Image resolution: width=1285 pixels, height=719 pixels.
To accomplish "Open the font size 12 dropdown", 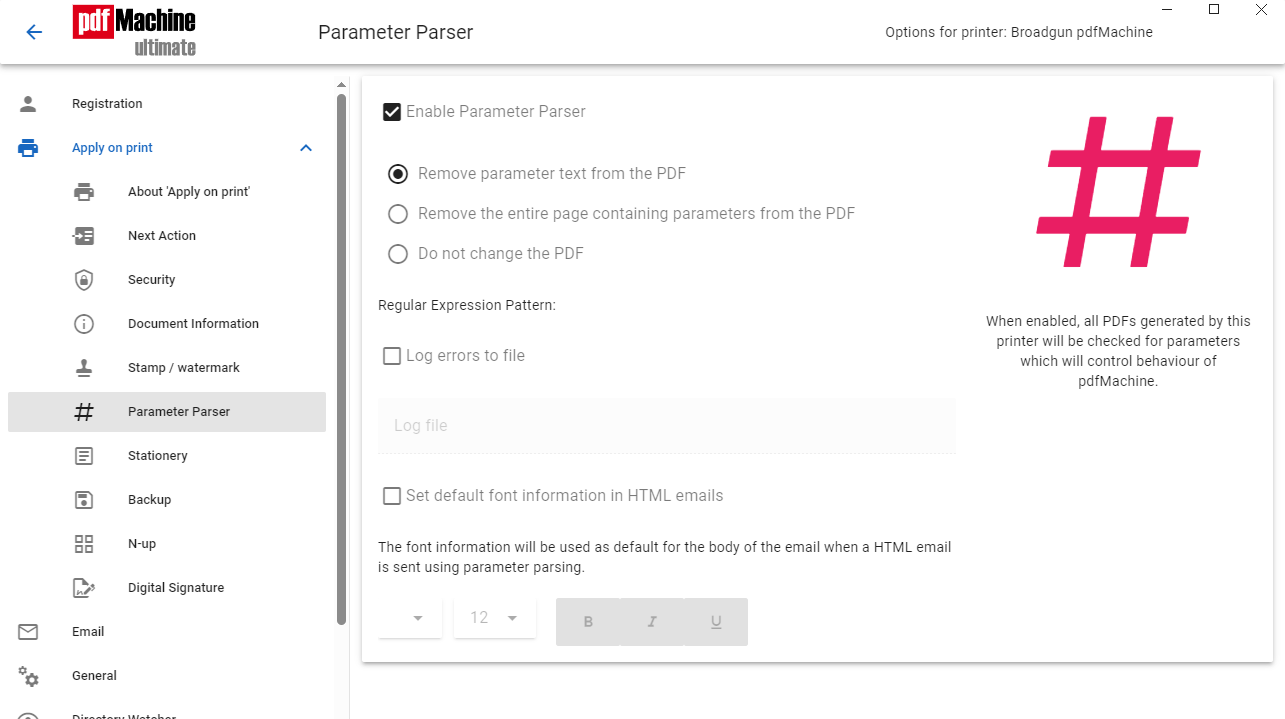I will click(x=495, y=619).
